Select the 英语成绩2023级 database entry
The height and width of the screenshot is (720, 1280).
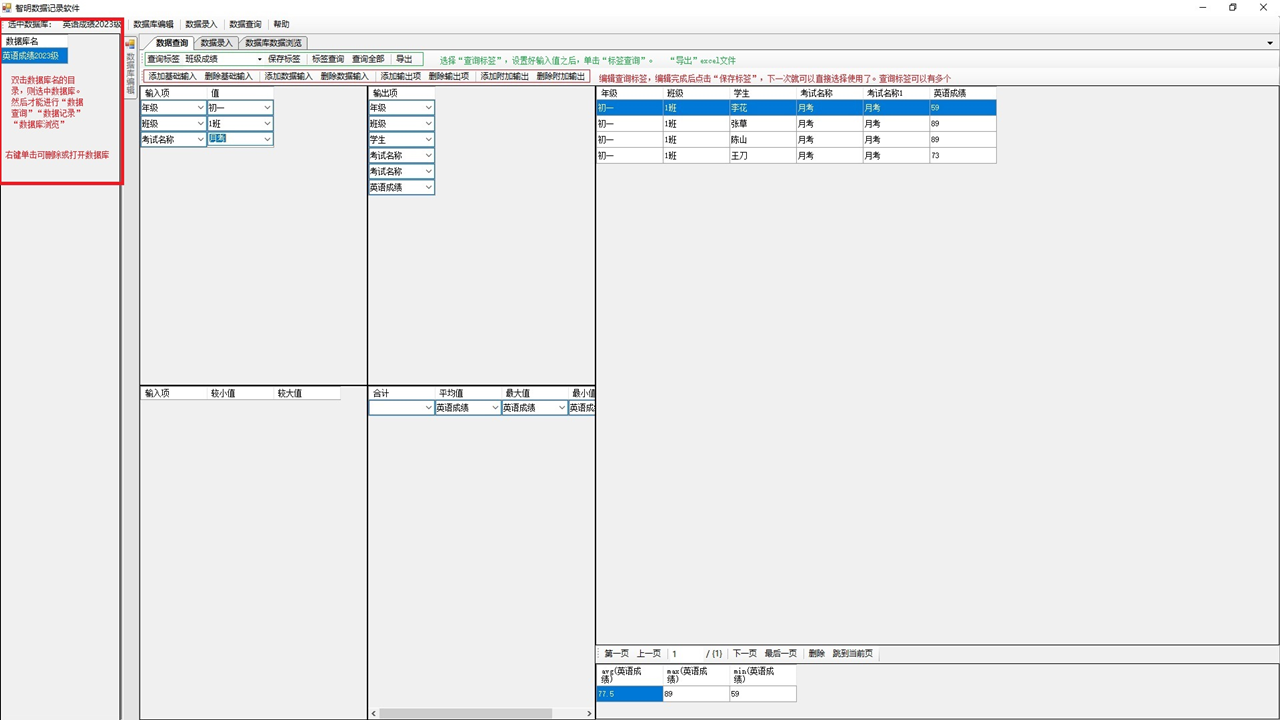pos(31,56)
